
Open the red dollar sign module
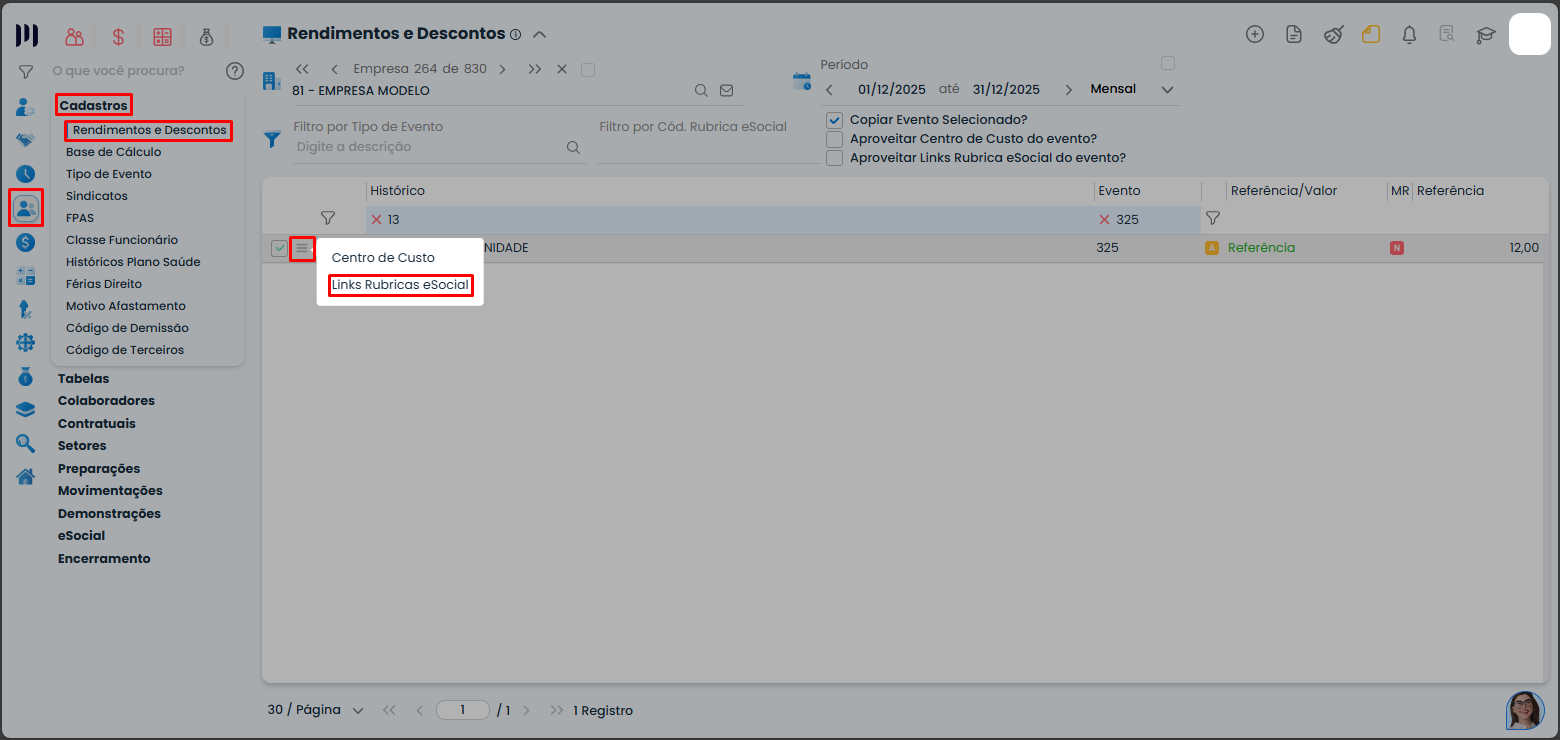(118, 37)
